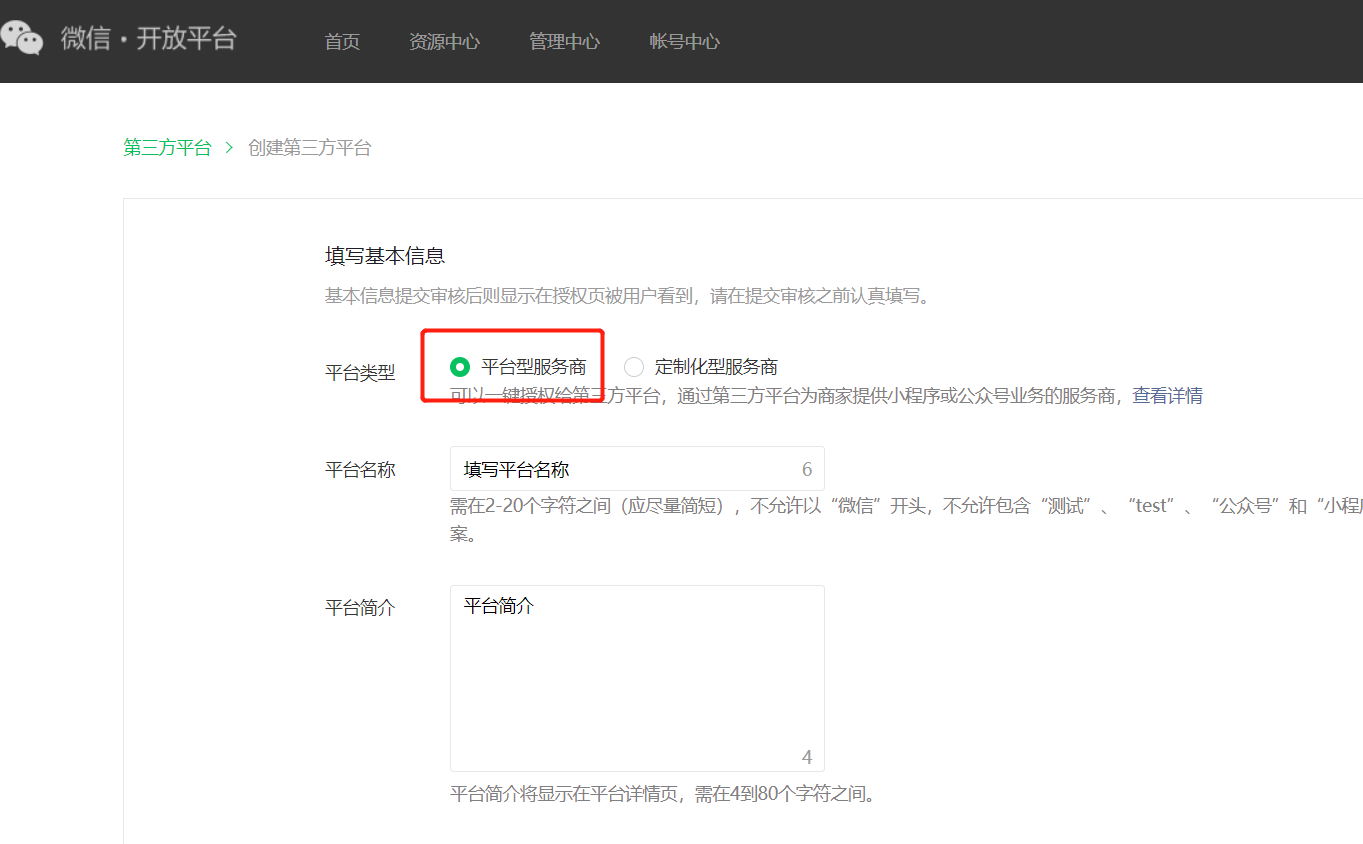Screen dimensions: 1363x844
Task: Open the 帐号中心 menu
Action: pyautogui.click(x=684, y=41)
